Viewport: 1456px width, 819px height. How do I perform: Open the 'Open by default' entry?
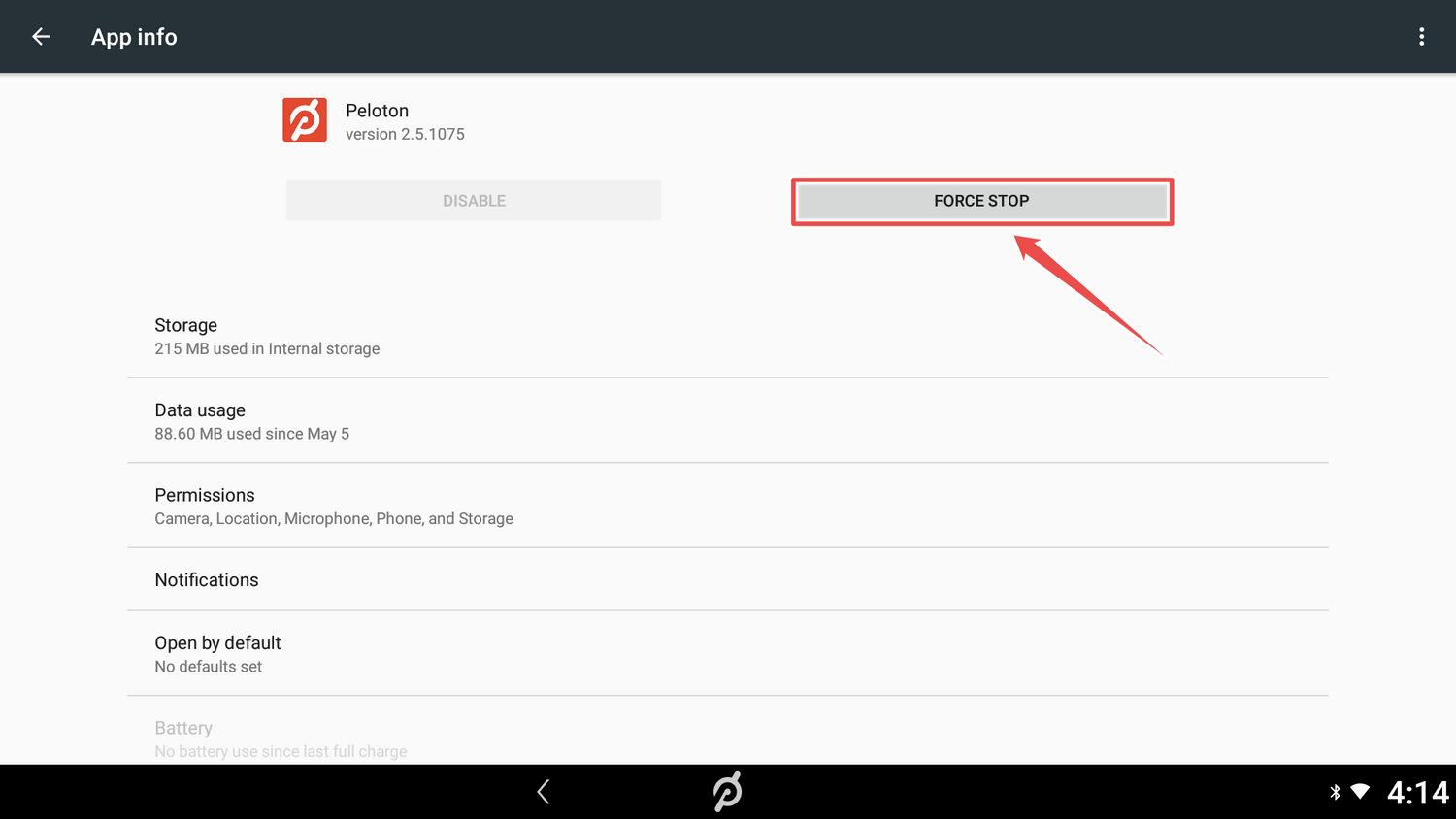(728, 653)
